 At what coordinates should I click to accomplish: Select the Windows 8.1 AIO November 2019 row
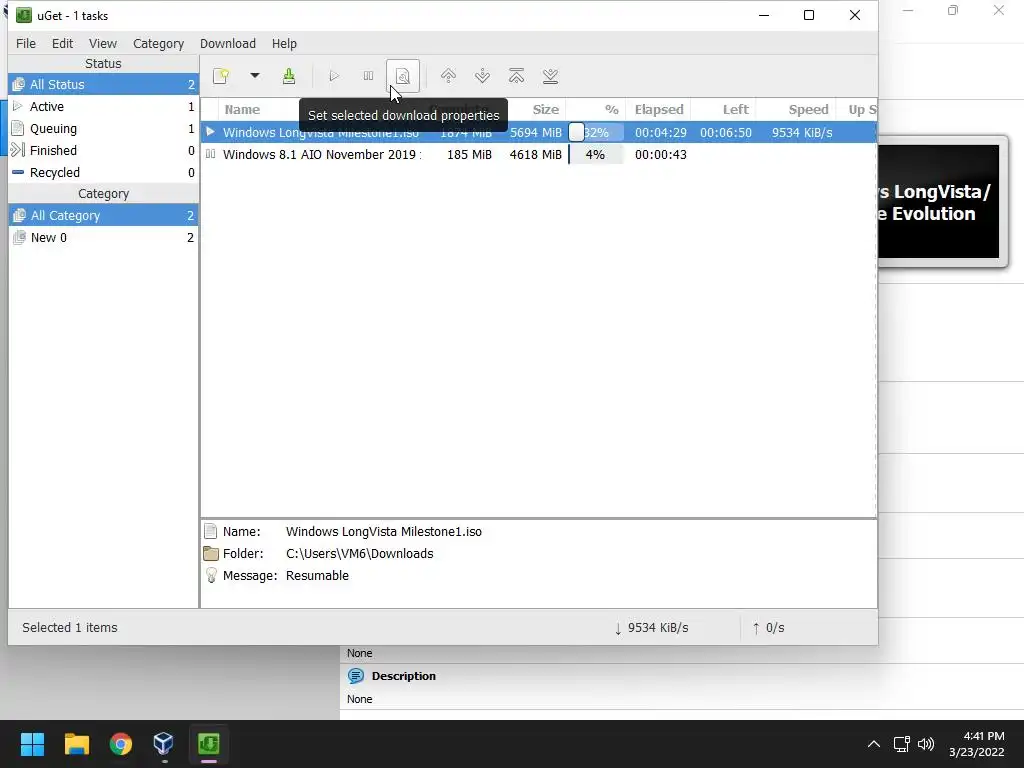(539, 155)
